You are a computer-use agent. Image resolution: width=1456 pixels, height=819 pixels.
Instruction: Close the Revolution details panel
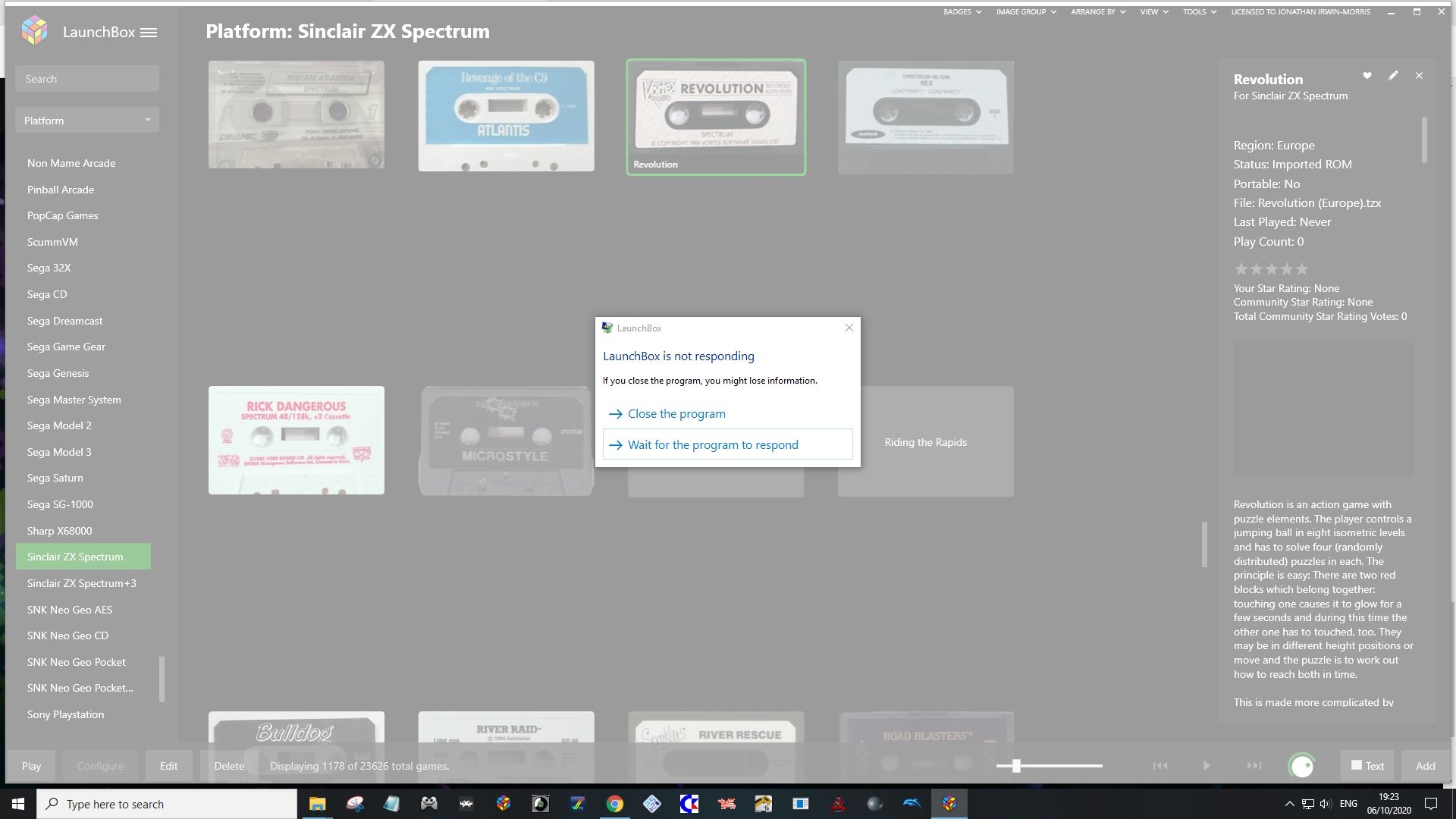click(x=1419, y=76)
